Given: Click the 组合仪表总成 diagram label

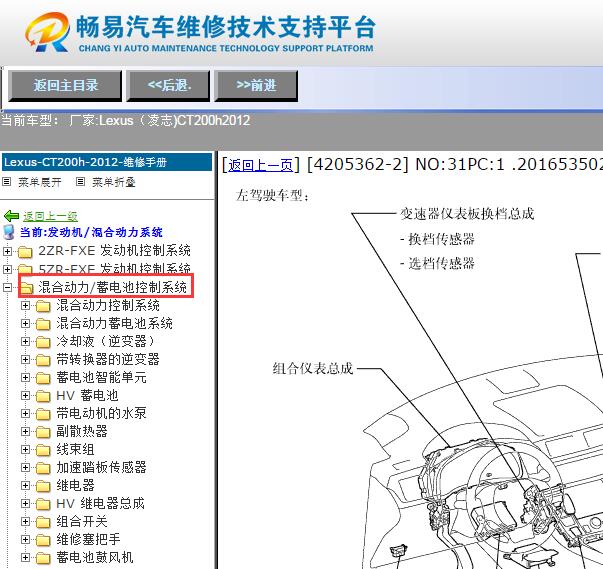Looking at the screenshot, I should point(312,368).
